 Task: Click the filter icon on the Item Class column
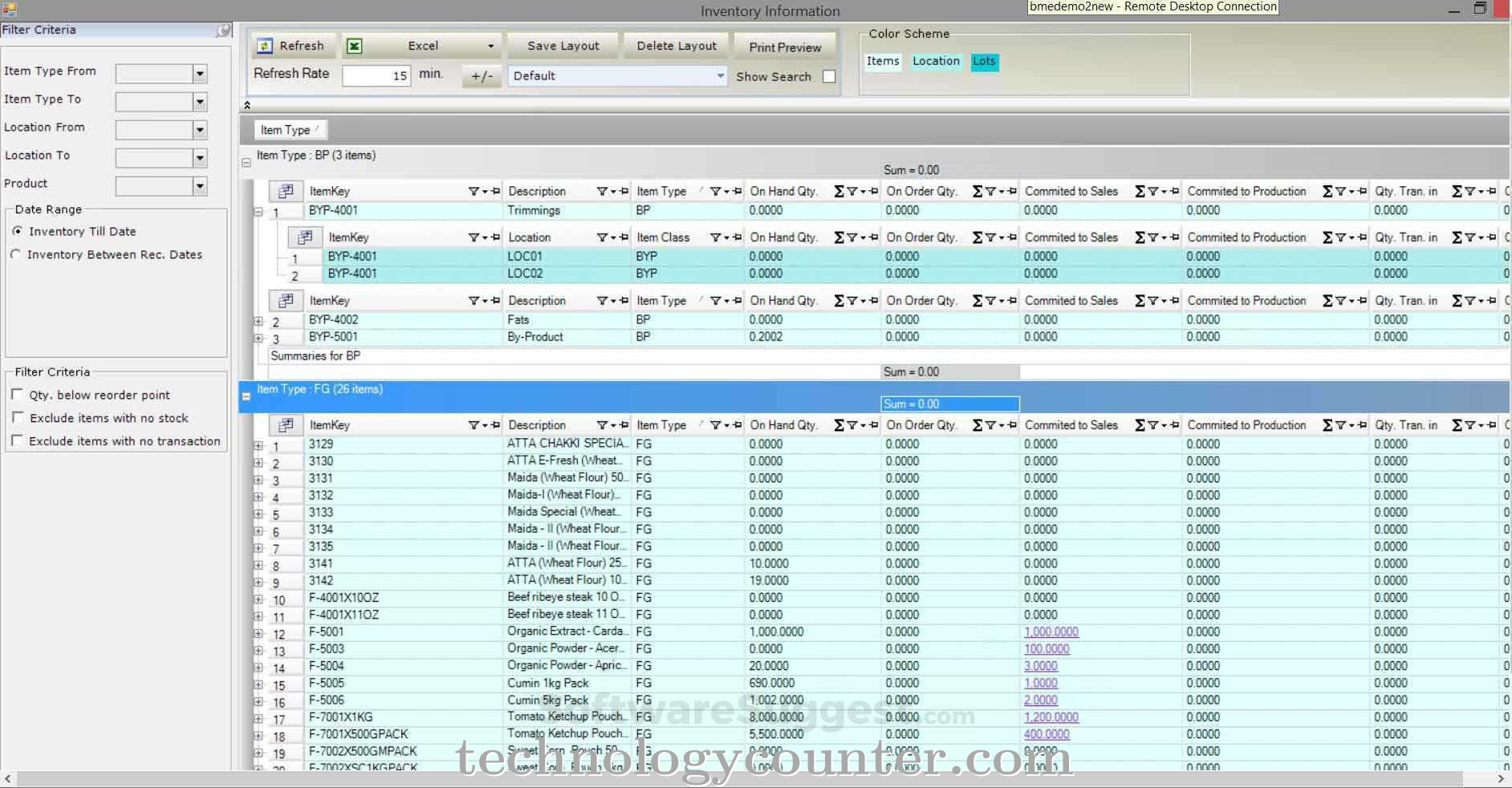click(715, 238)
